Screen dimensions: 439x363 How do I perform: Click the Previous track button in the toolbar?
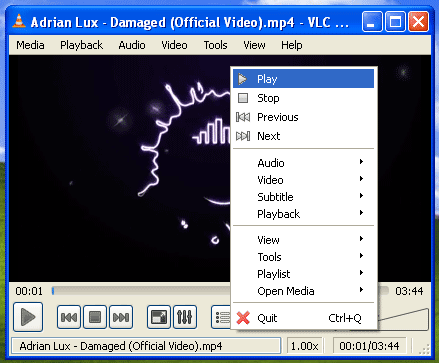click(69, 317)
